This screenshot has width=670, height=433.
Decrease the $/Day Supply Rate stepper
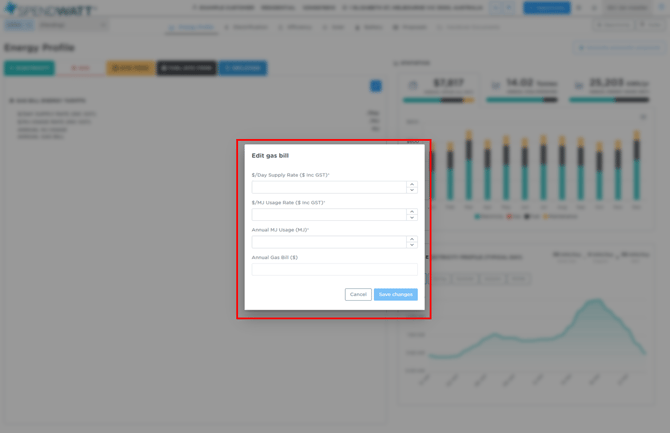[411, 190]
